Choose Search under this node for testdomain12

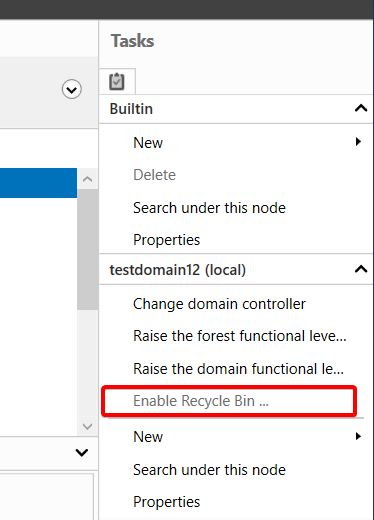pos(209,470)
